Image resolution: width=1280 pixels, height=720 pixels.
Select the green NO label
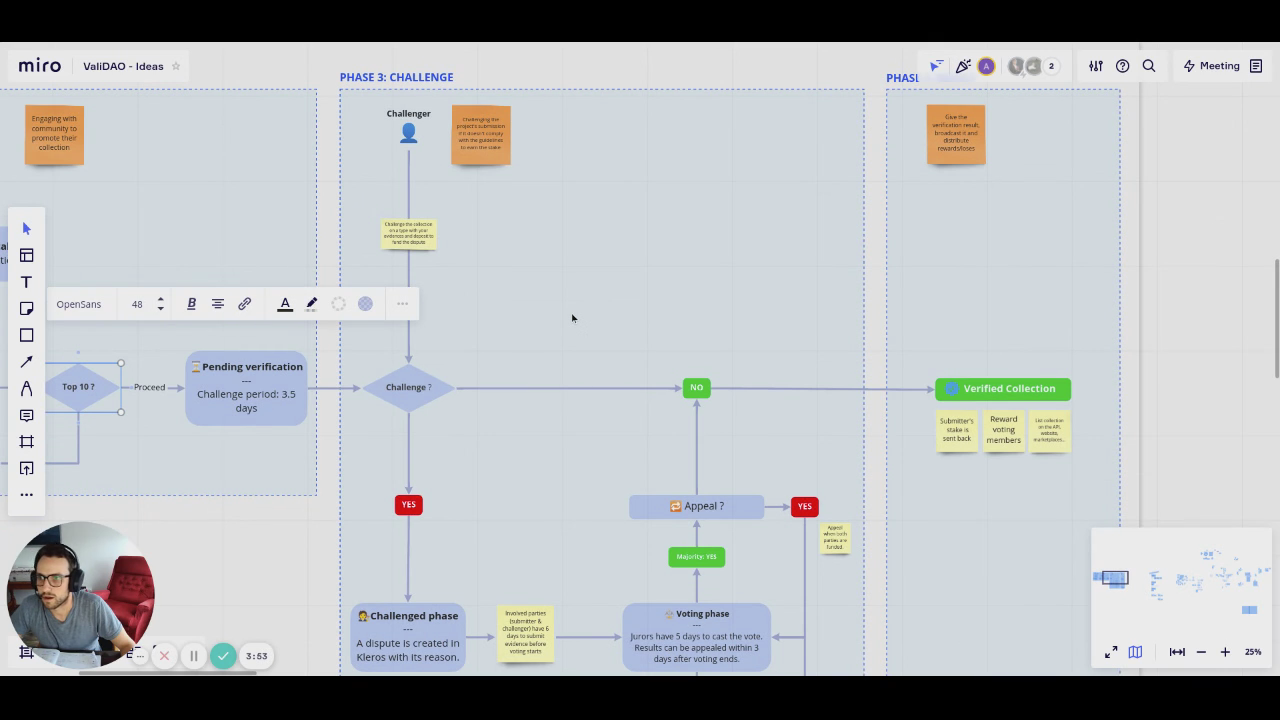pos(696,388)
